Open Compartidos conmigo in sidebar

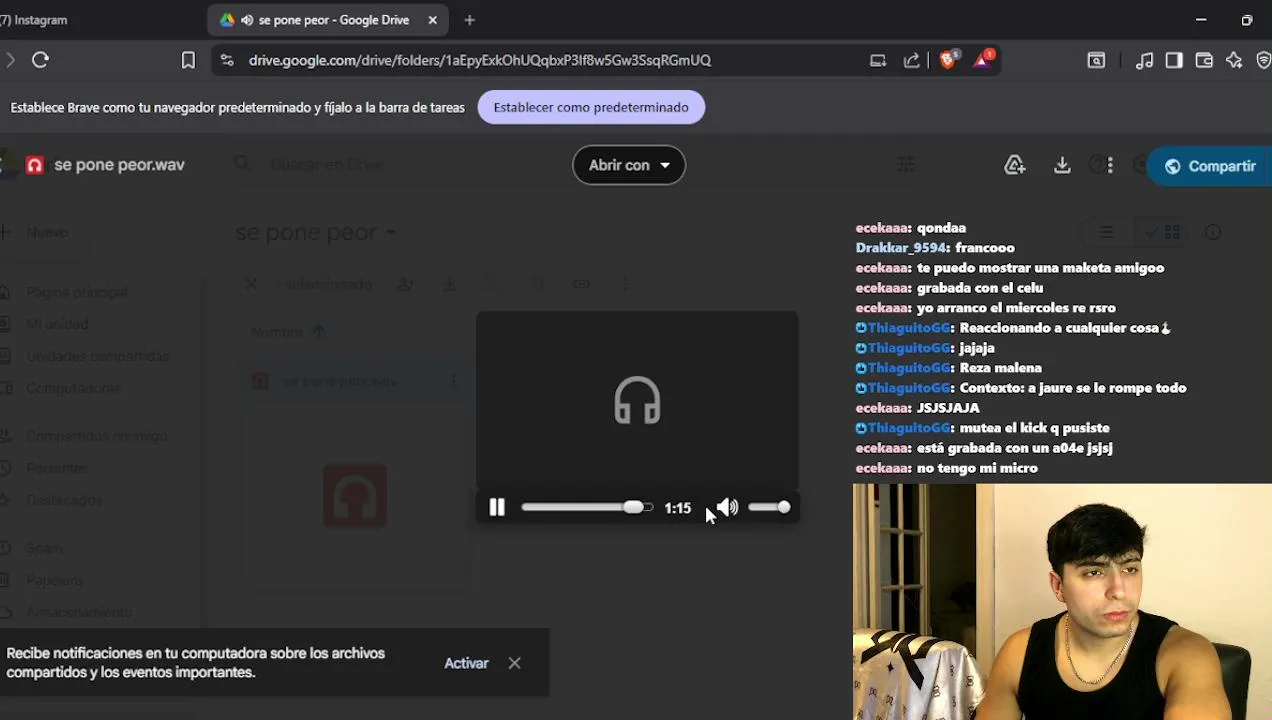[x=97, y=436]
